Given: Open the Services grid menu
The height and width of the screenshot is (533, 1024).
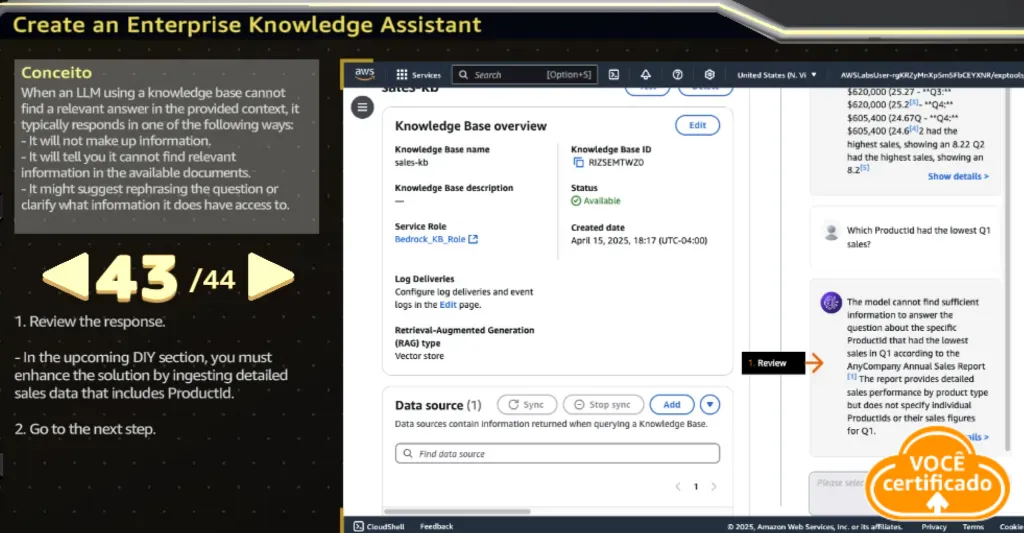Looking at the screenshot, I should (419, 74).
